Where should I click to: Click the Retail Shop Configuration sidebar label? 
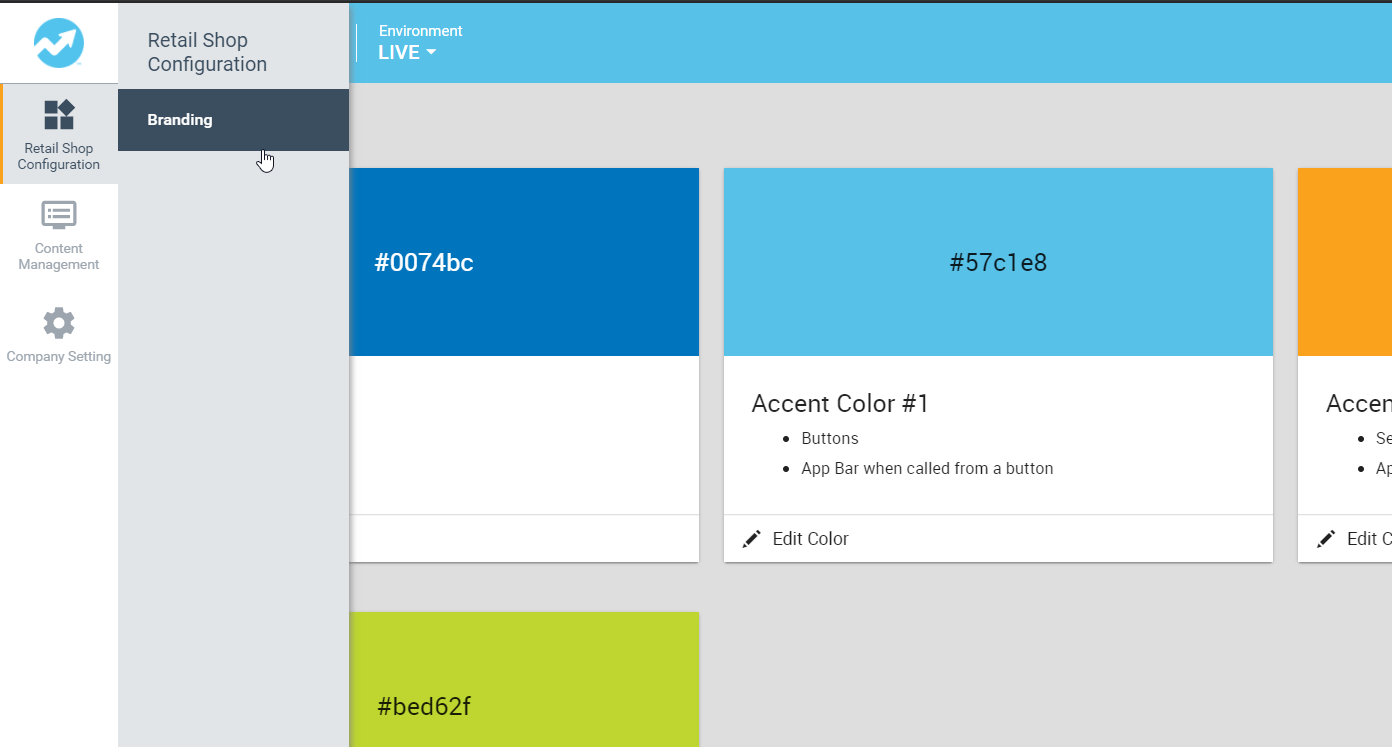(59, 157)
